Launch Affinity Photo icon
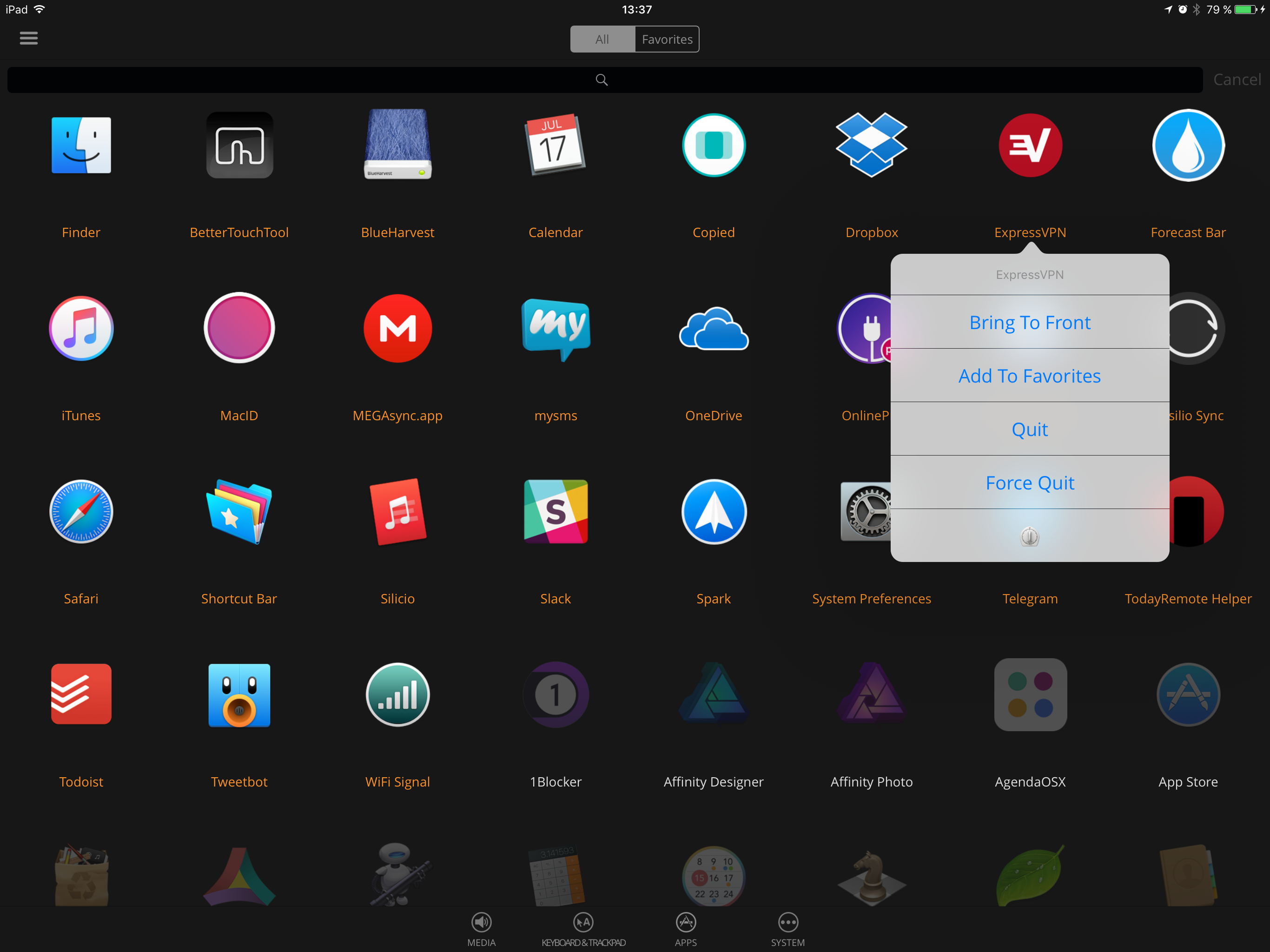1270x952 pixels. pos(872,693)
